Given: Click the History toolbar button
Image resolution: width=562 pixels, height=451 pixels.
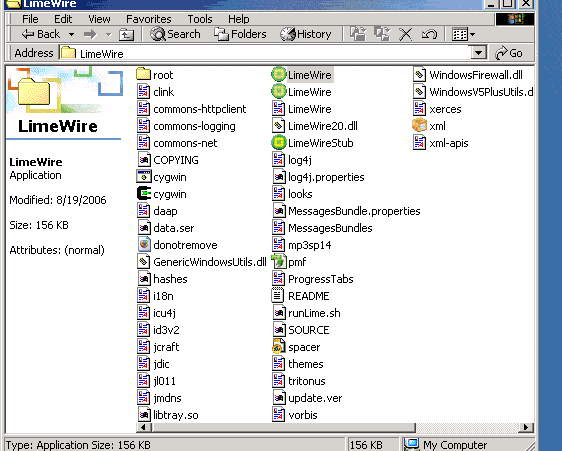Looking at the screenshot, I should [x=306, y=34].
